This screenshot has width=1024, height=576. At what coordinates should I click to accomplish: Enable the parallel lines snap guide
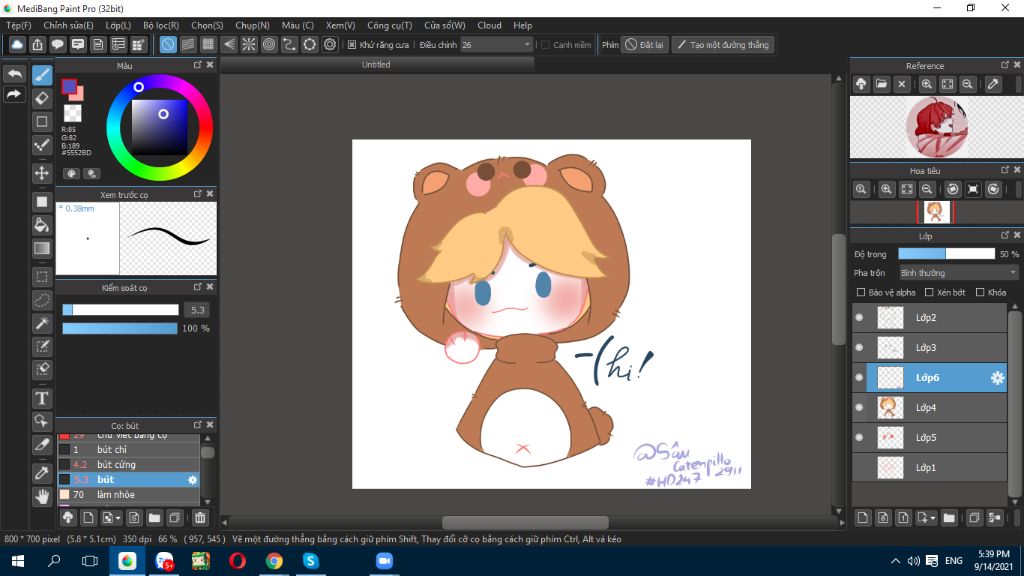(188, 44)
